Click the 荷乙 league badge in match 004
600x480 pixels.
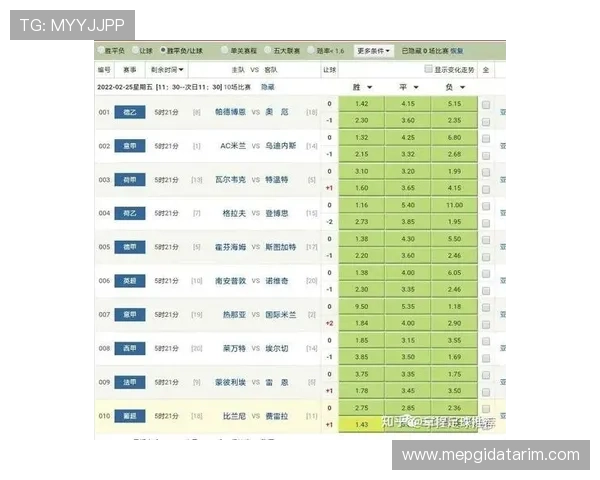130,213
